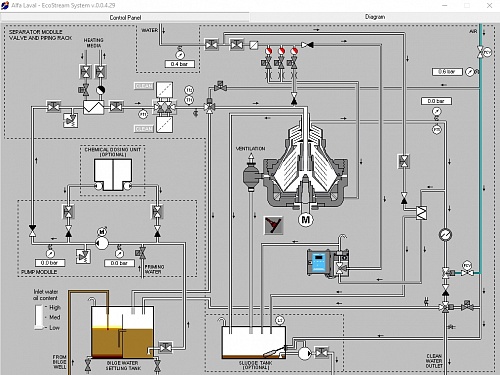Click the flow meter gauge on clean water line
This screenshot has width=500, height=375.
445,234
